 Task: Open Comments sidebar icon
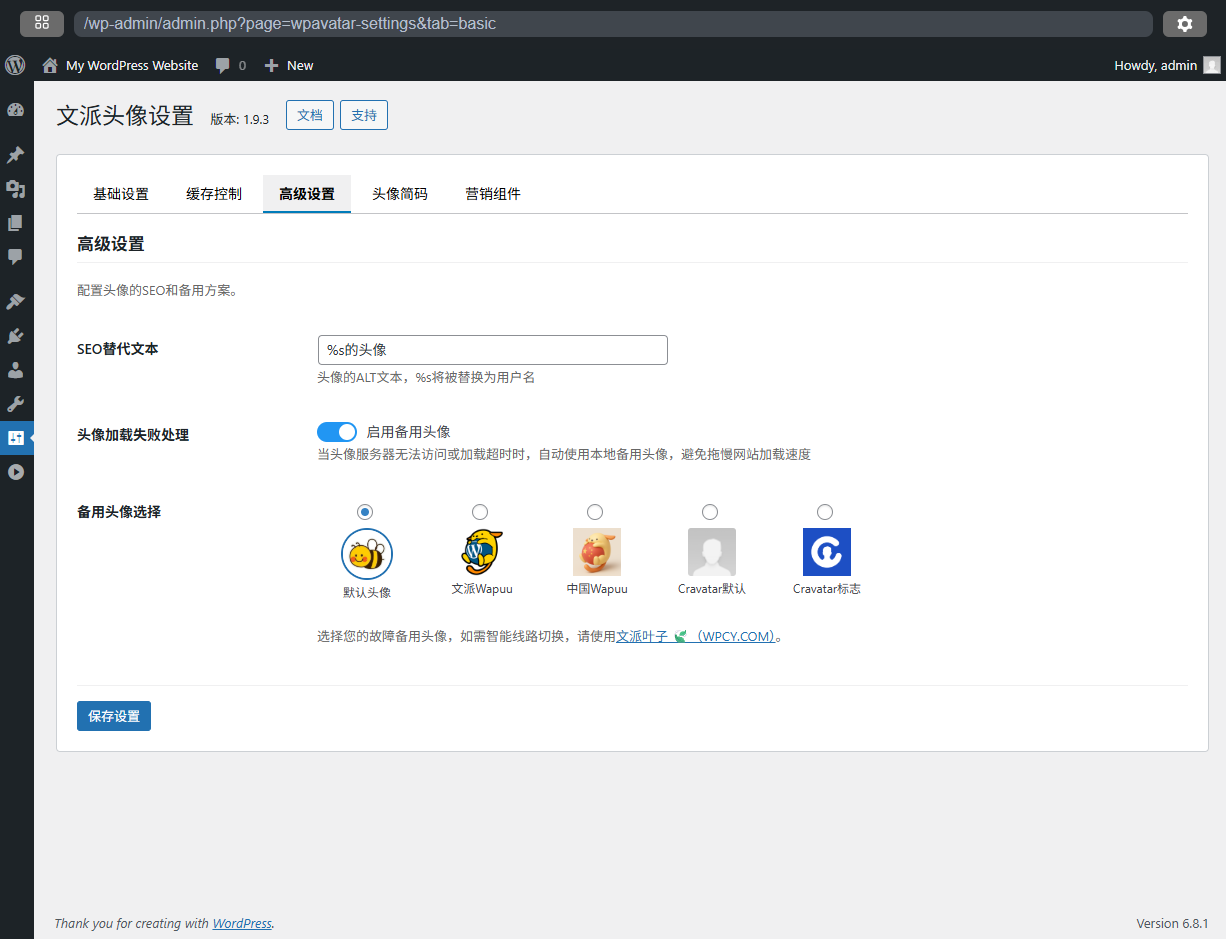tap(15, 257)
